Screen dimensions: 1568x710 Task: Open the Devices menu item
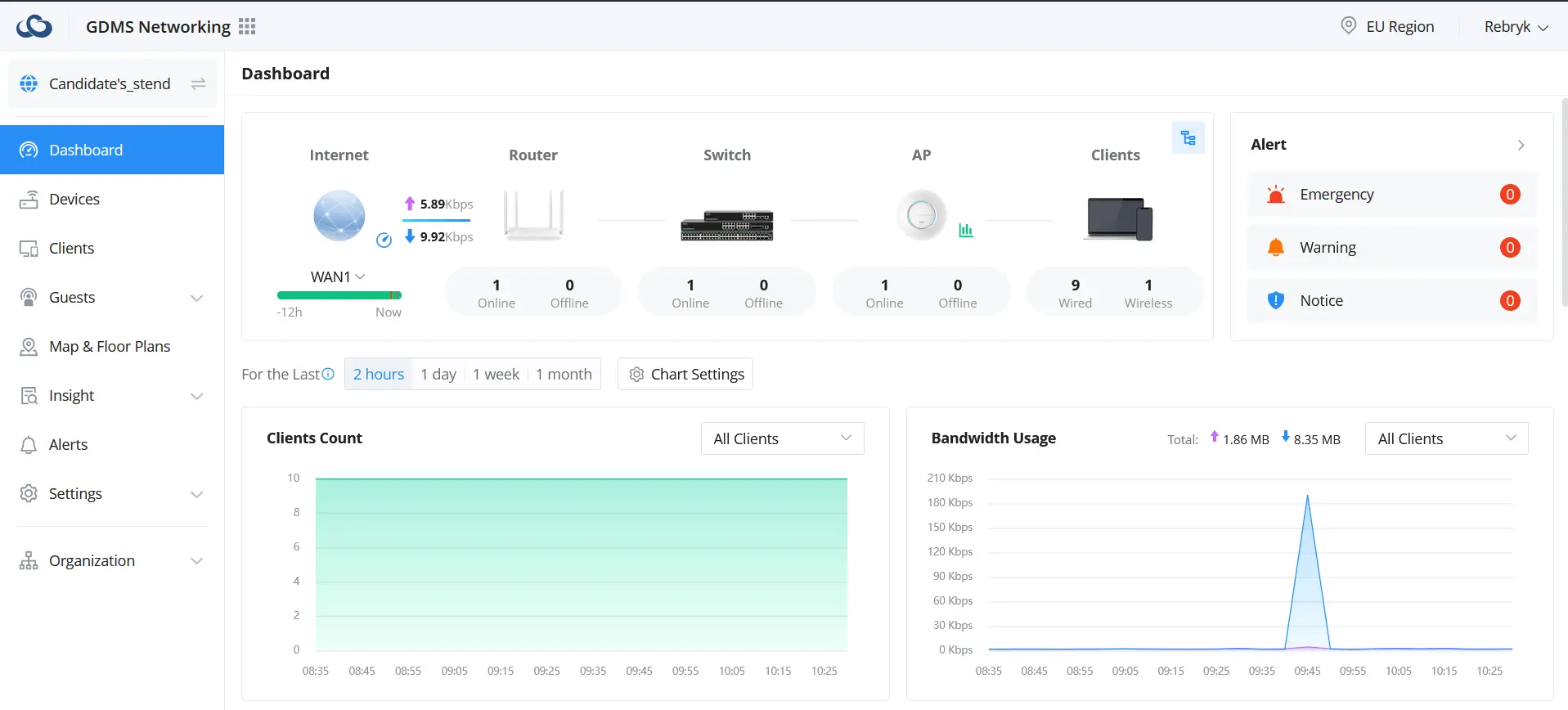74,200
